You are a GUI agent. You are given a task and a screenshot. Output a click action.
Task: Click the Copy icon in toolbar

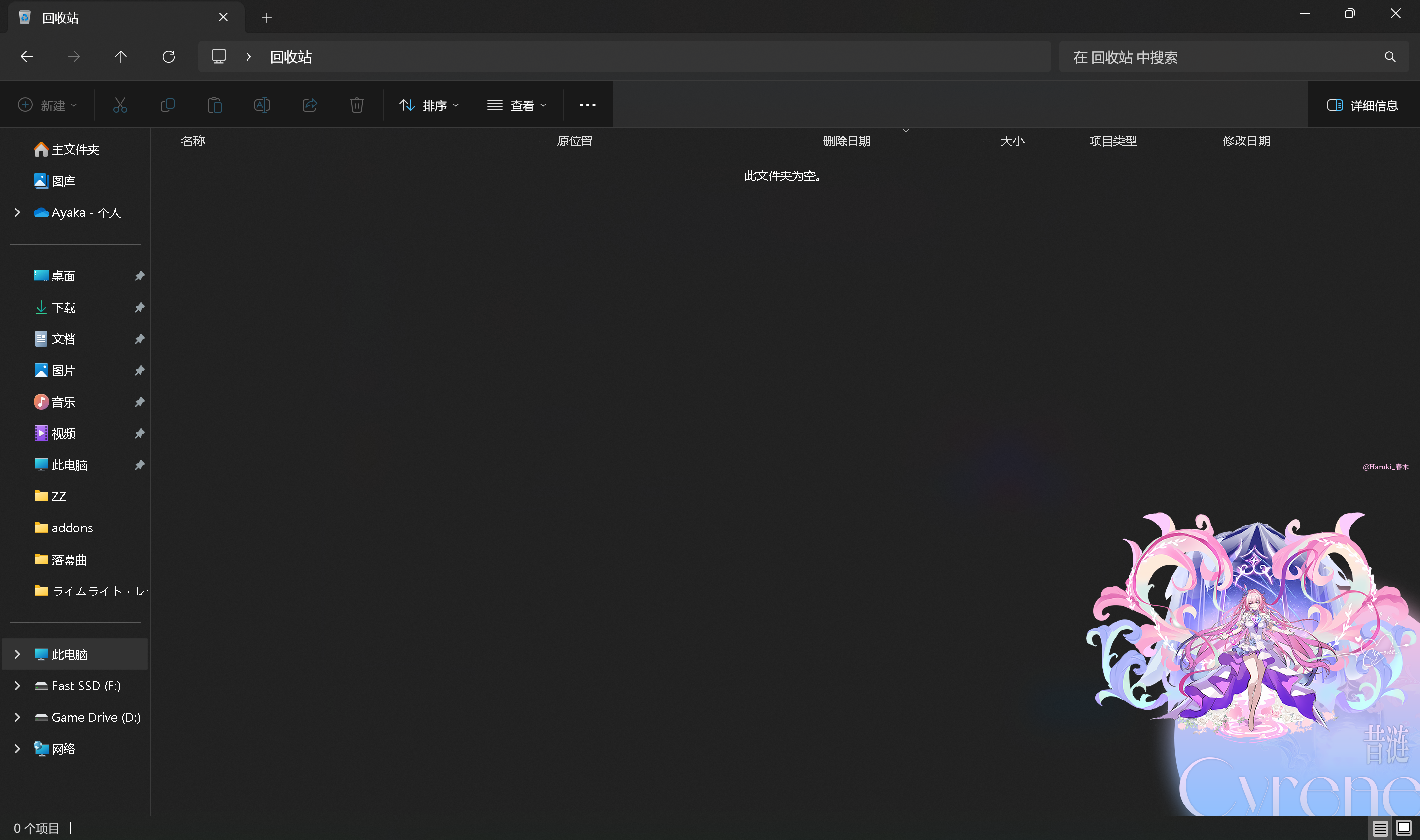point(168,105)
